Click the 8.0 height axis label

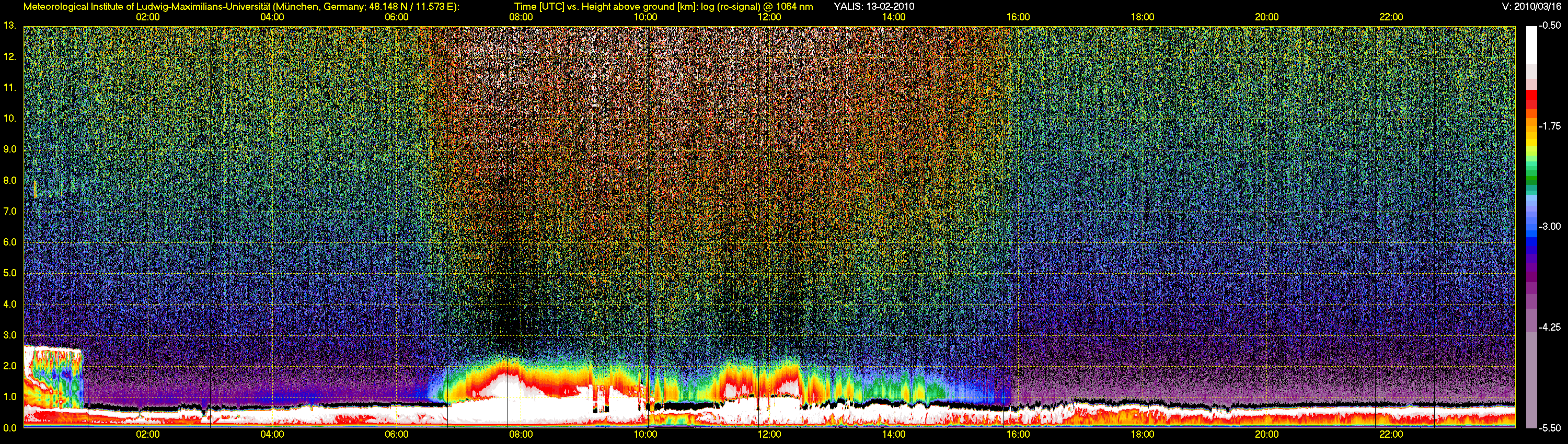click(x=10, y=180)
